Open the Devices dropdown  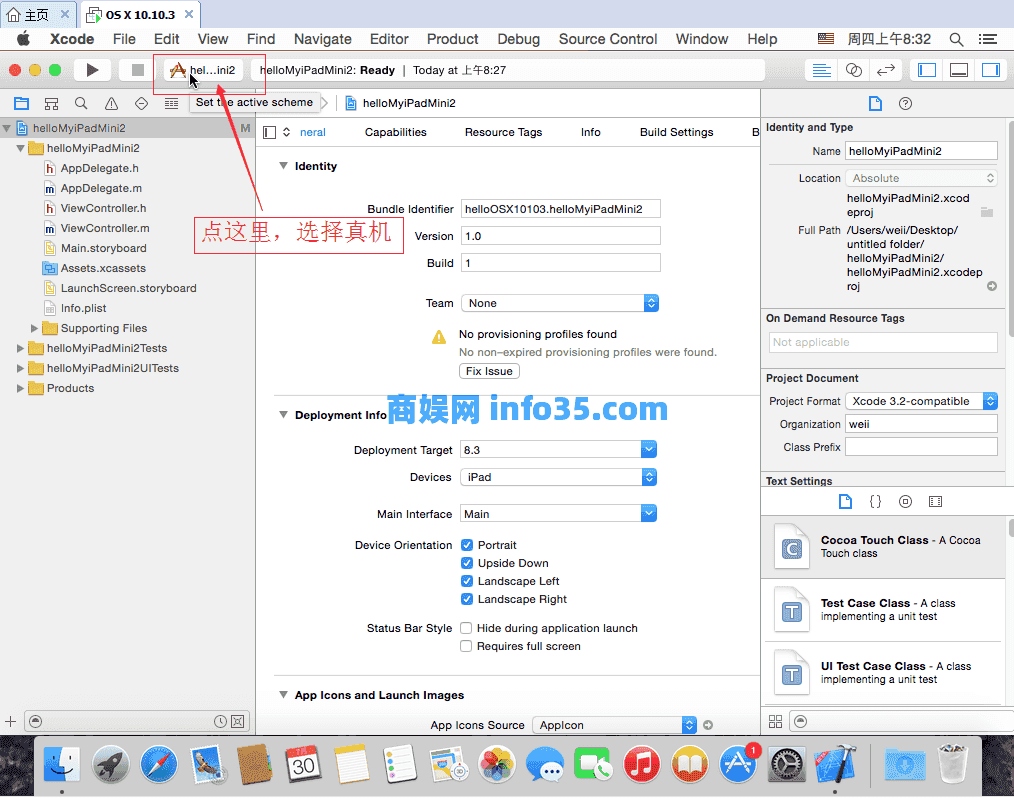click(x=559, y=477)
